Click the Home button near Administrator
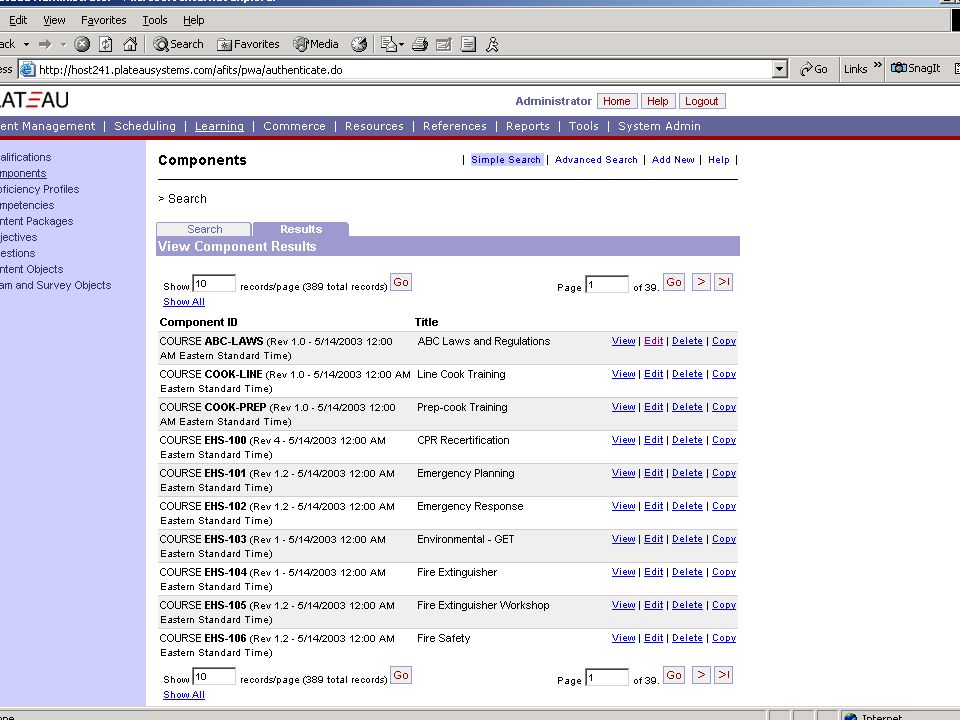Screen dimensions: 960x720 coord(617,101)
